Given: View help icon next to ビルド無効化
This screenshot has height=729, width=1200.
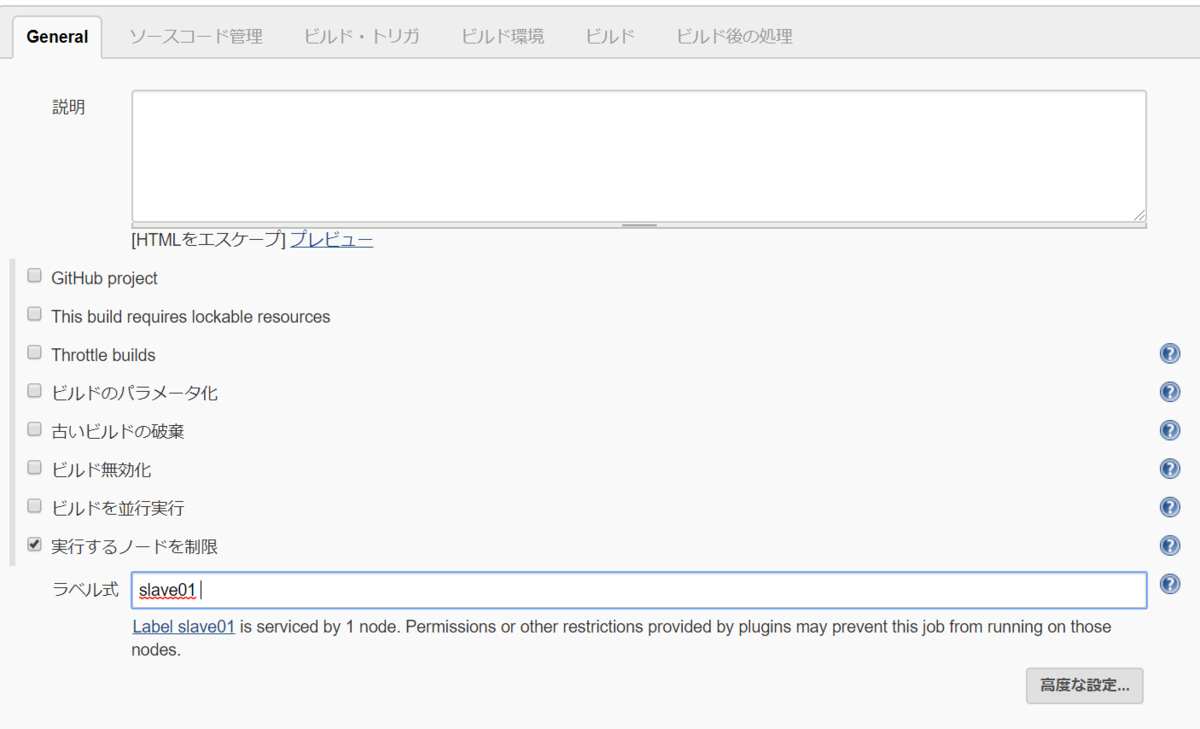Looking at the screenshot, I should click(1169, 468).
